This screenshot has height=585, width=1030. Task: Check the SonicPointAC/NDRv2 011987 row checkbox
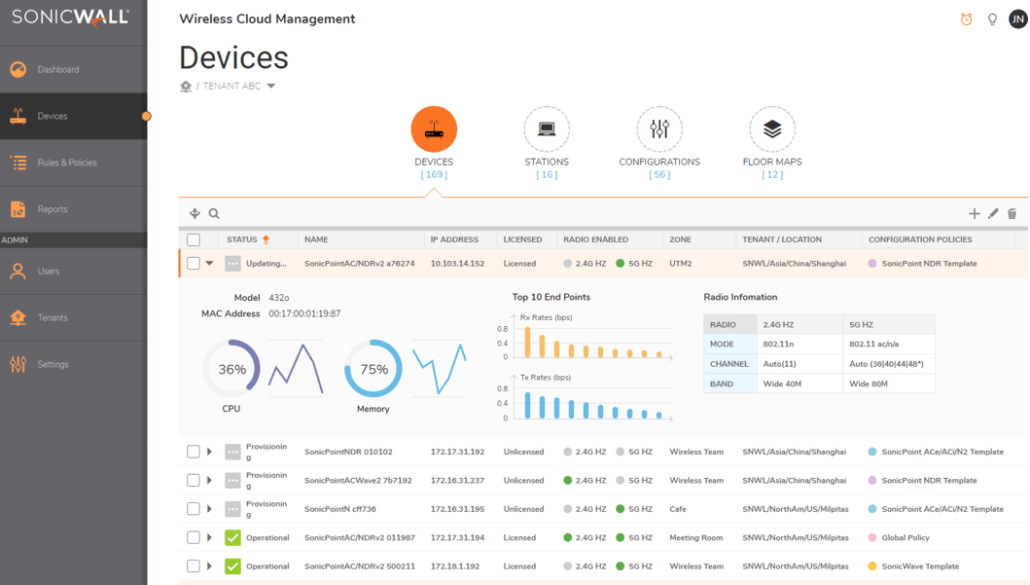point(193,538)
